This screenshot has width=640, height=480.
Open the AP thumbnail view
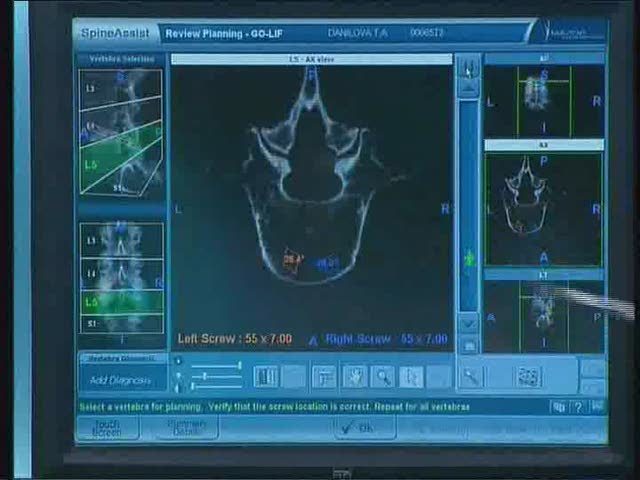point(544,100)
